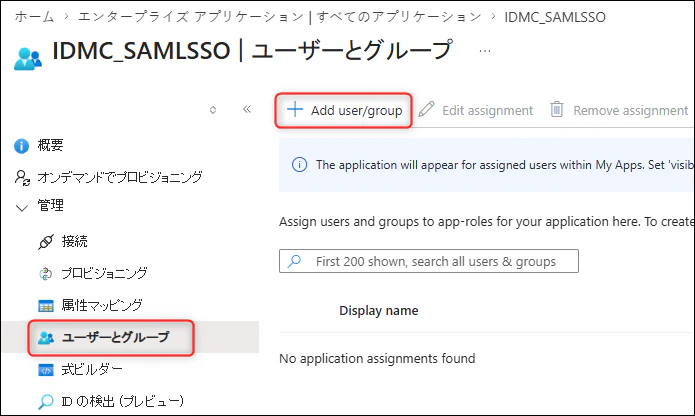Collapse the sidebar with the double chevron
Viewport: 695px width, 416px height.
tap(247, 109)
